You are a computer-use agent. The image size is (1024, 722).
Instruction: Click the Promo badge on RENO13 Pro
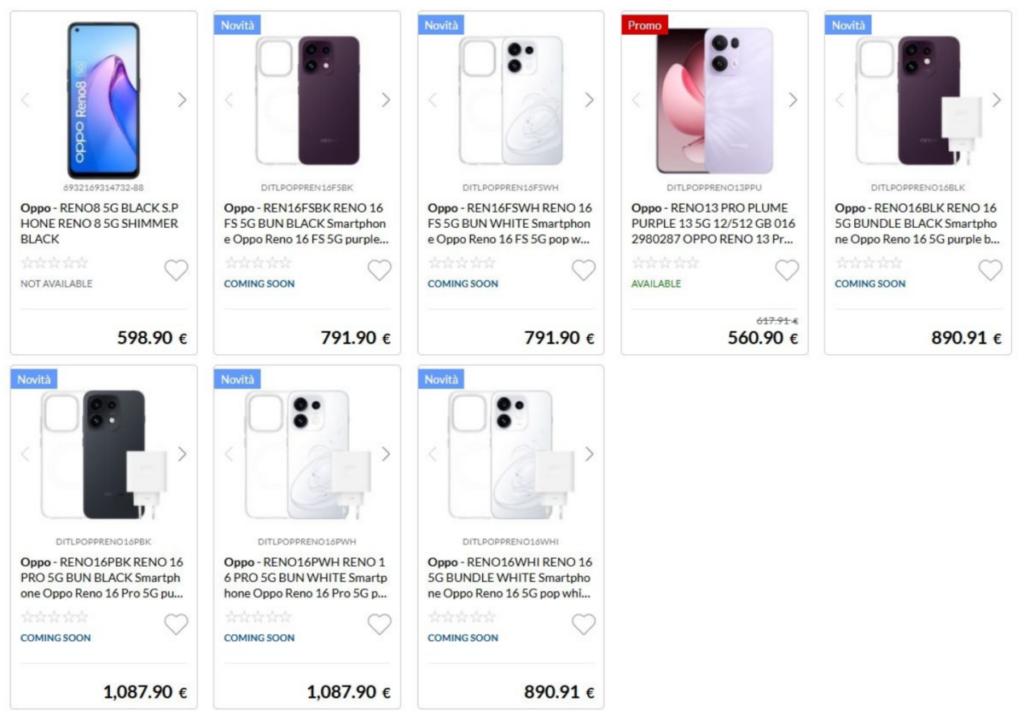645,25
